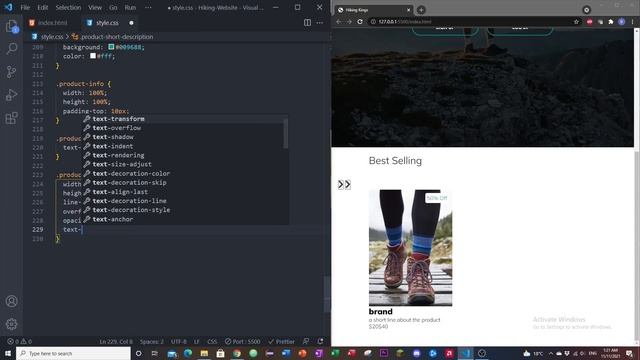640x360 pixels.
Task: Open the Selection menu
Action: pyautogui.click(x=68, y=7)
